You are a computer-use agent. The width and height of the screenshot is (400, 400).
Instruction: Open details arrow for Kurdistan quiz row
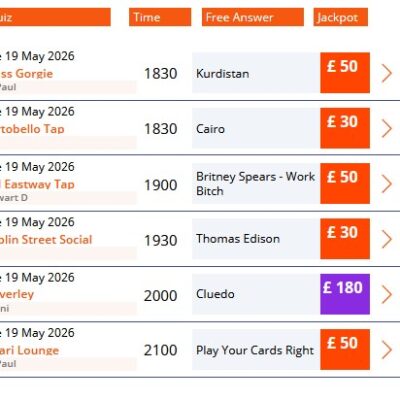tap(387, 73)
